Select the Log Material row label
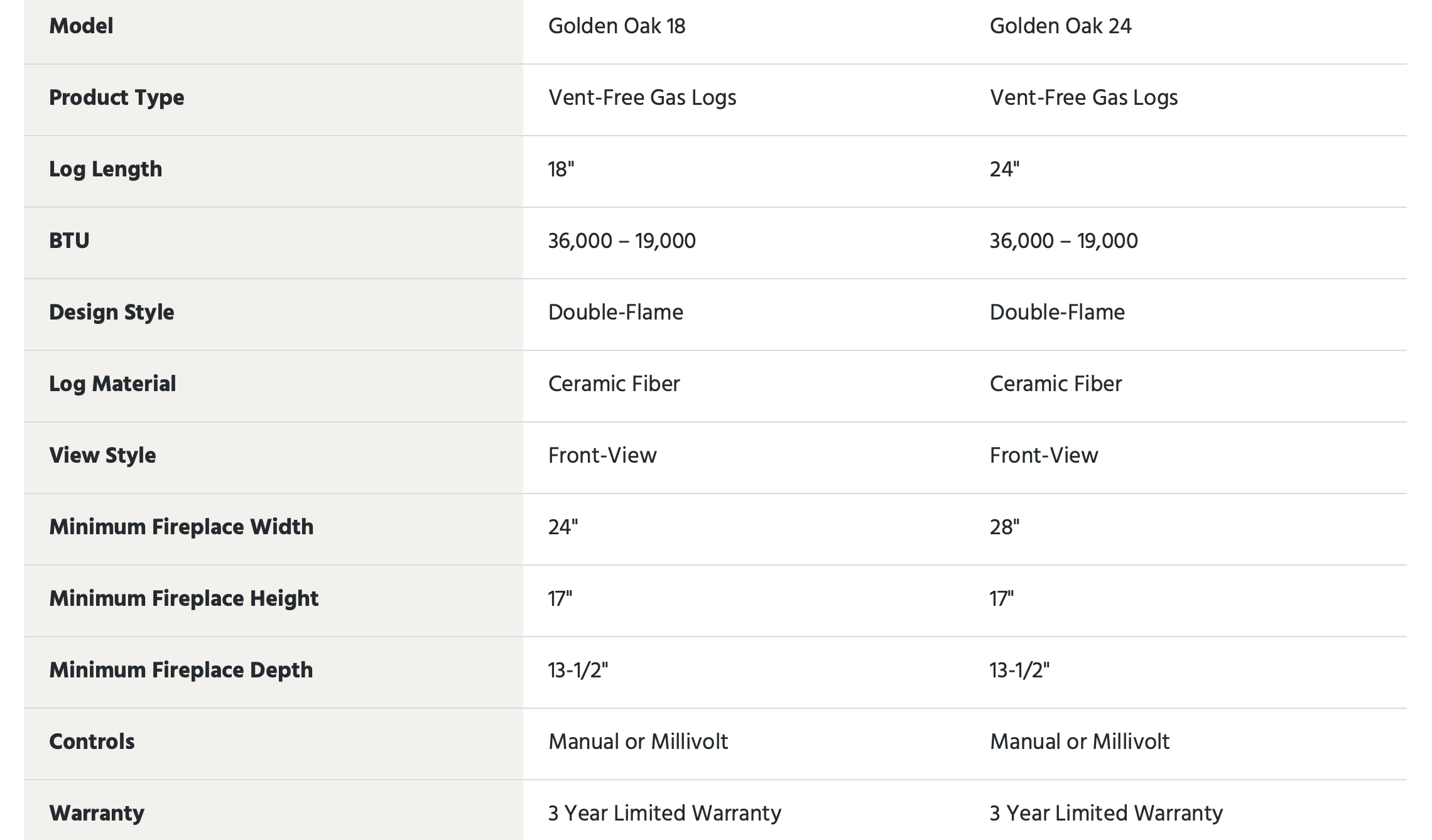Viewport: 1432px width, 840px height. 112,384
